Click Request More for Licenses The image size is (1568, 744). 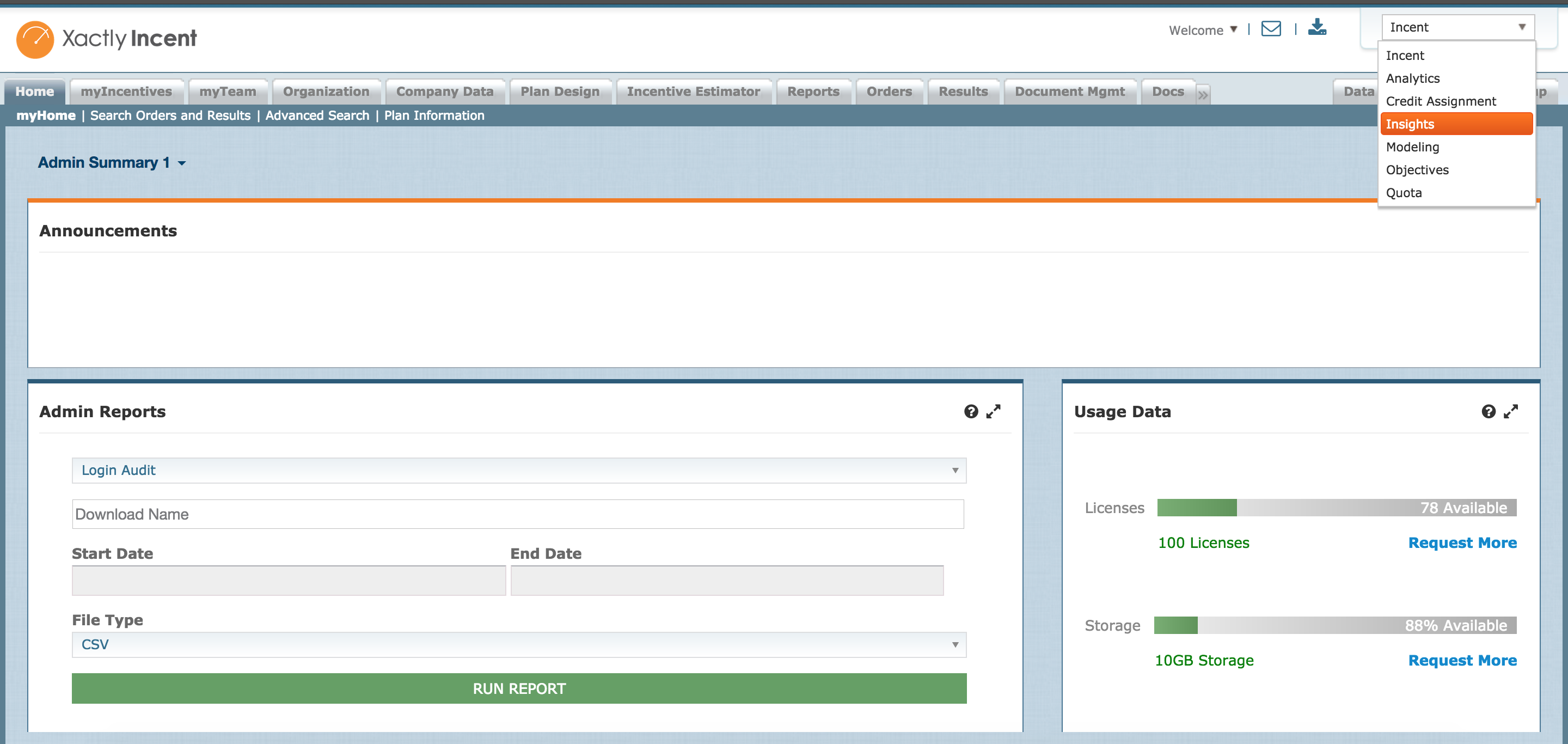point(1462,543)
